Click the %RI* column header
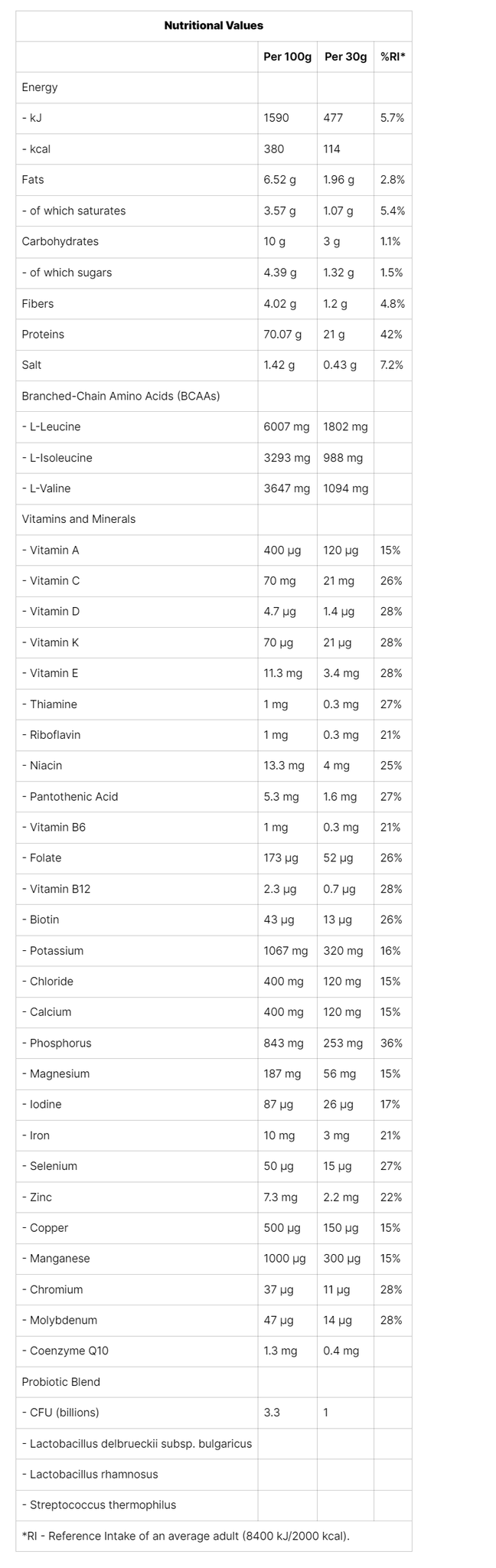Image resolution: width=496 pixels, height=1568 pixels. pos(393,57)
